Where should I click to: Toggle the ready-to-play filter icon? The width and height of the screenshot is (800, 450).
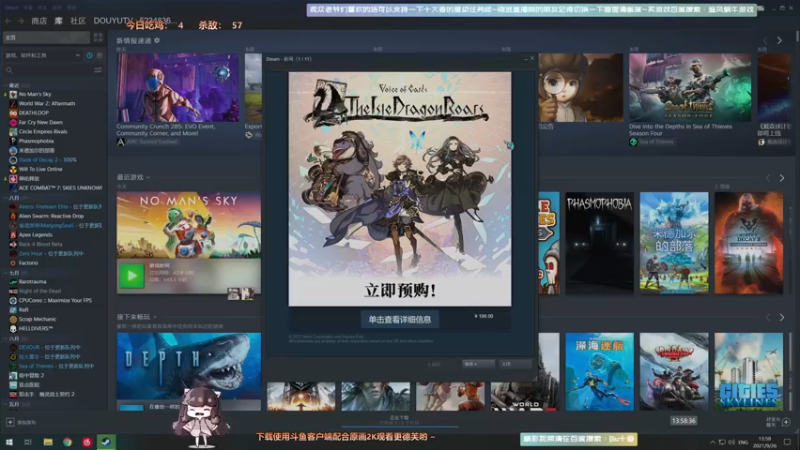coord(99,55)
